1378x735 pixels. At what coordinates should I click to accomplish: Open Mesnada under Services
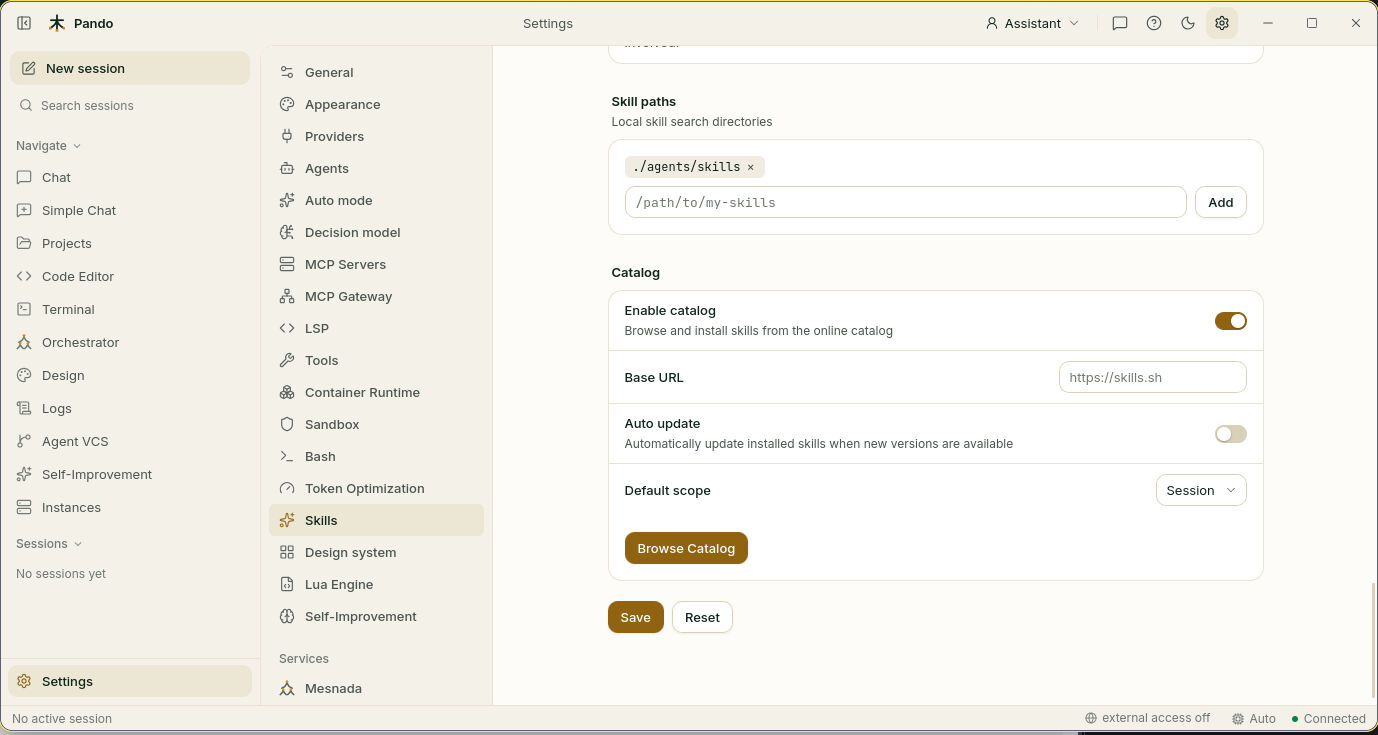[x=376, y=688]
